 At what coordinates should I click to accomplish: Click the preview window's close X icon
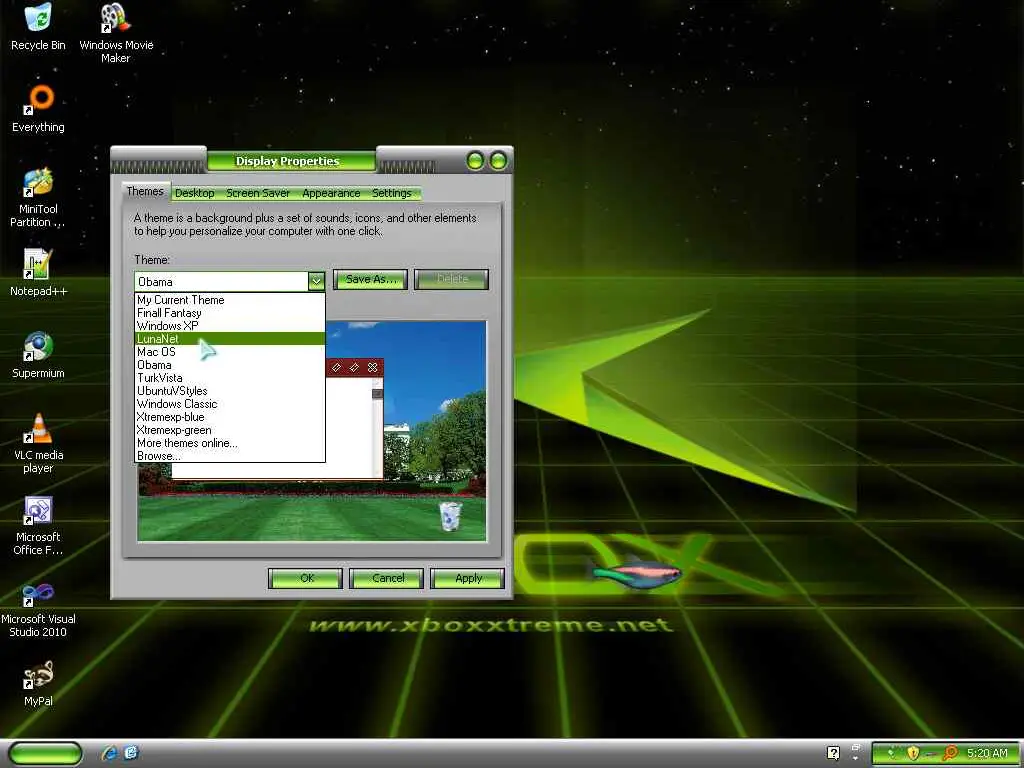click(372, 368)
